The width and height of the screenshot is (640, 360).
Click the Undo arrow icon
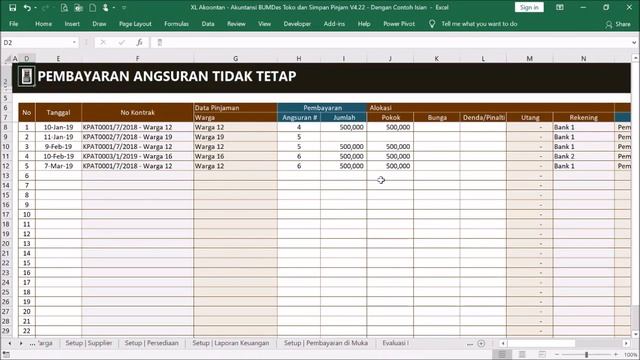(27, 7)
